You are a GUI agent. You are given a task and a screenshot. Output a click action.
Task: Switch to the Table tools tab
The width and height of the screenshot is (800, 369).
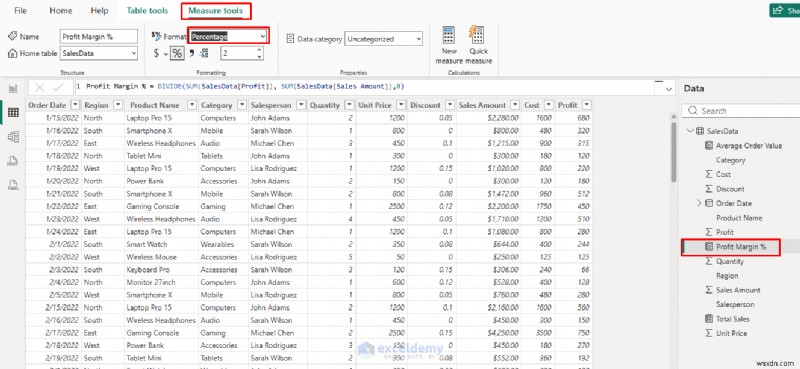[147, 11]
